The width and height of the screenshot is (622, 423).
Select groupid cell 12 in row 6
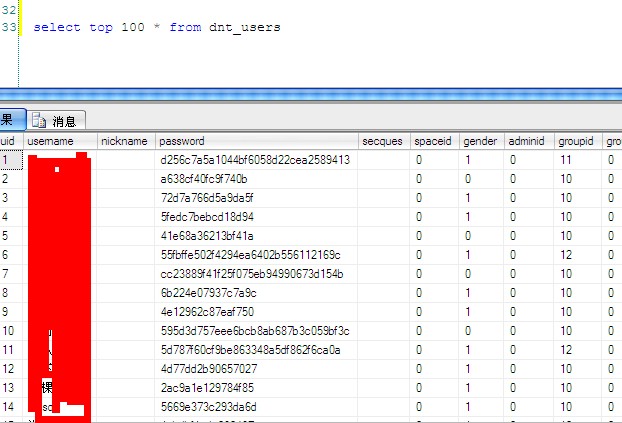578,255
